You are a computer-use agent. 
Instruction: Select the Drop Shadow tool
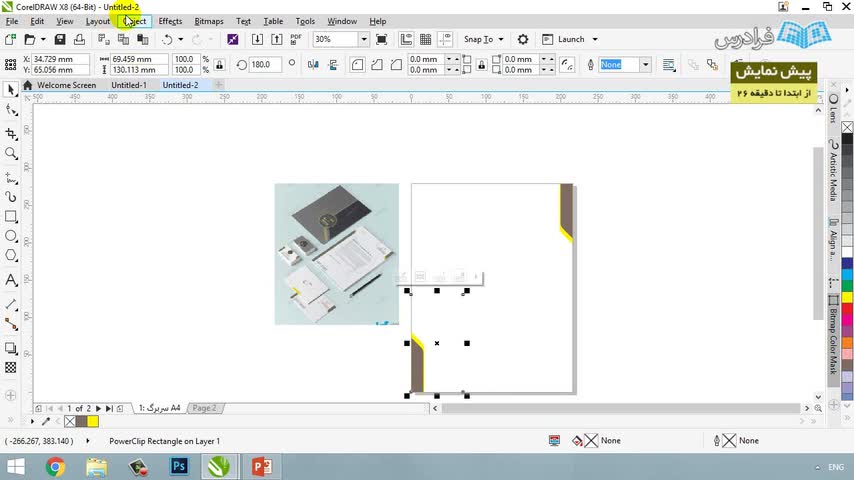coord(11,348)
